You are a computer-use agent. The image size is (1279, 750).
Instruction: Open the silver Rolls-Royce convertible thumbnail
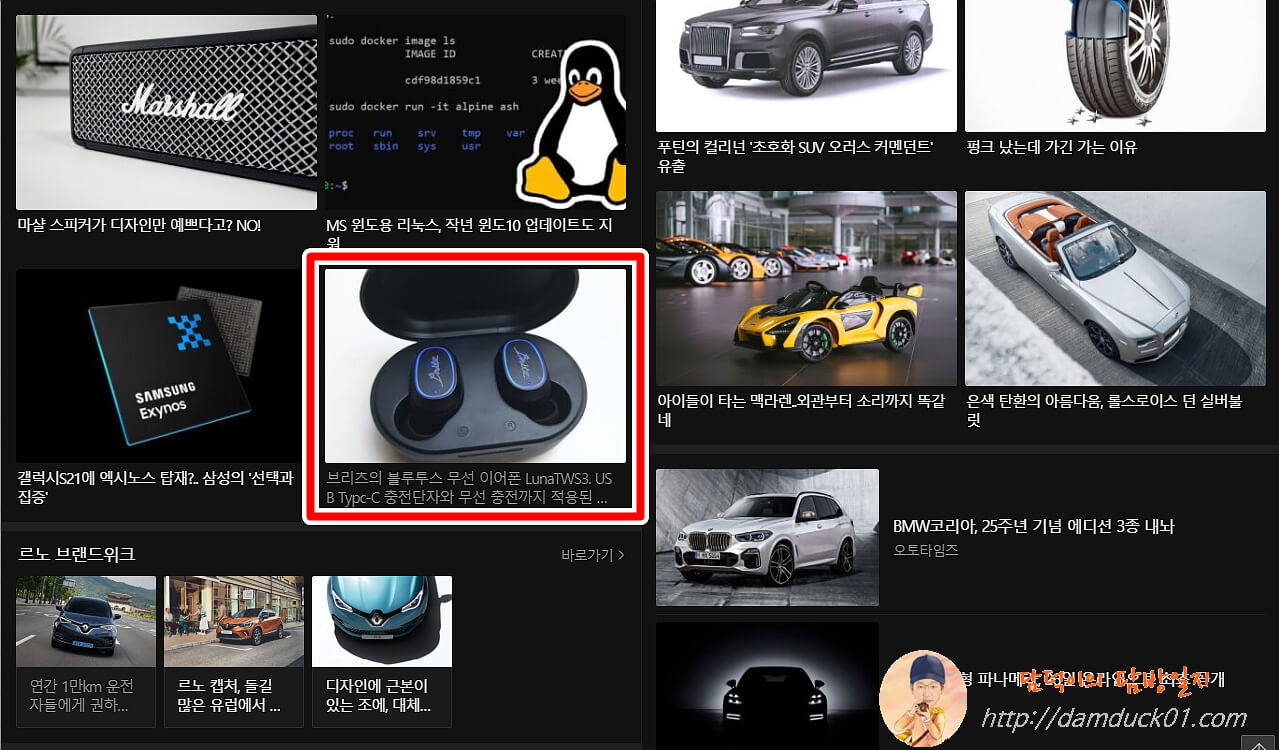click(1115, 288)
